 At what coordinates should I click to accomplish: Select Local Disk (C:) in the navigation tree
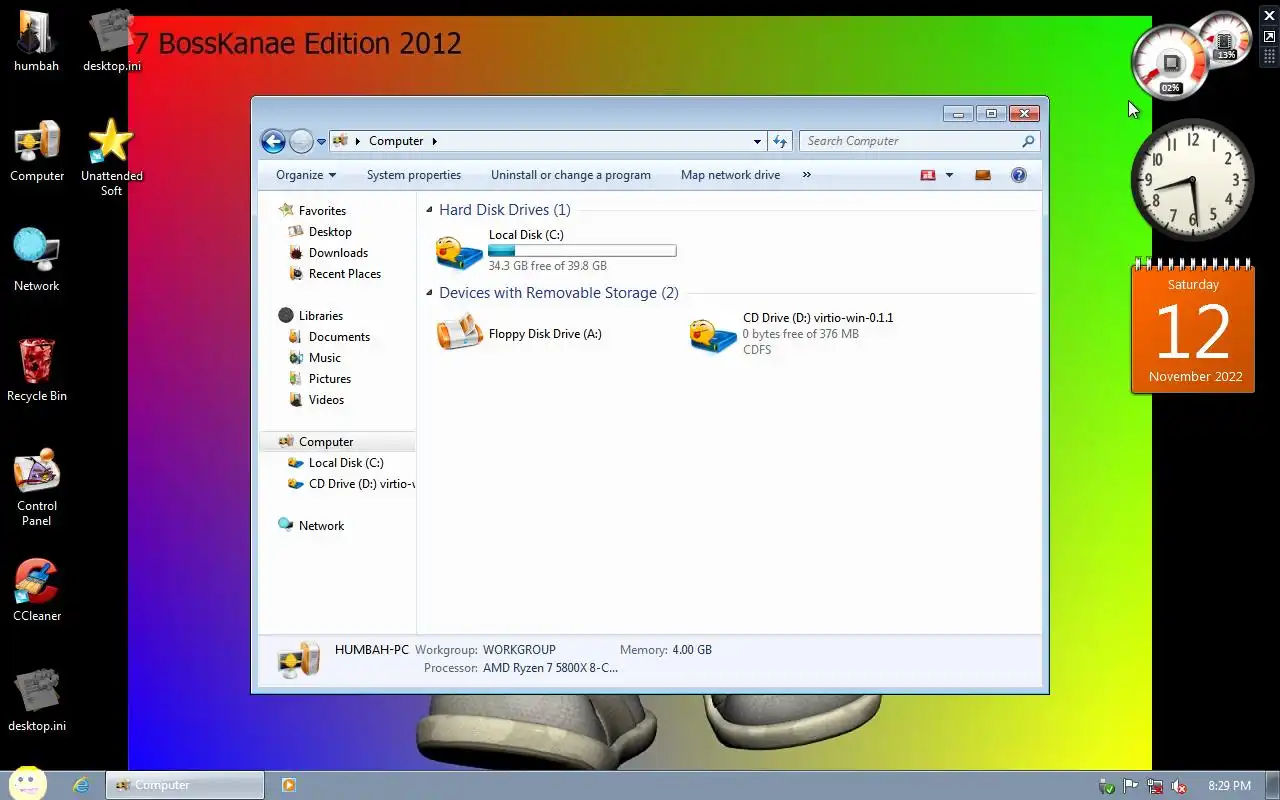345,463
